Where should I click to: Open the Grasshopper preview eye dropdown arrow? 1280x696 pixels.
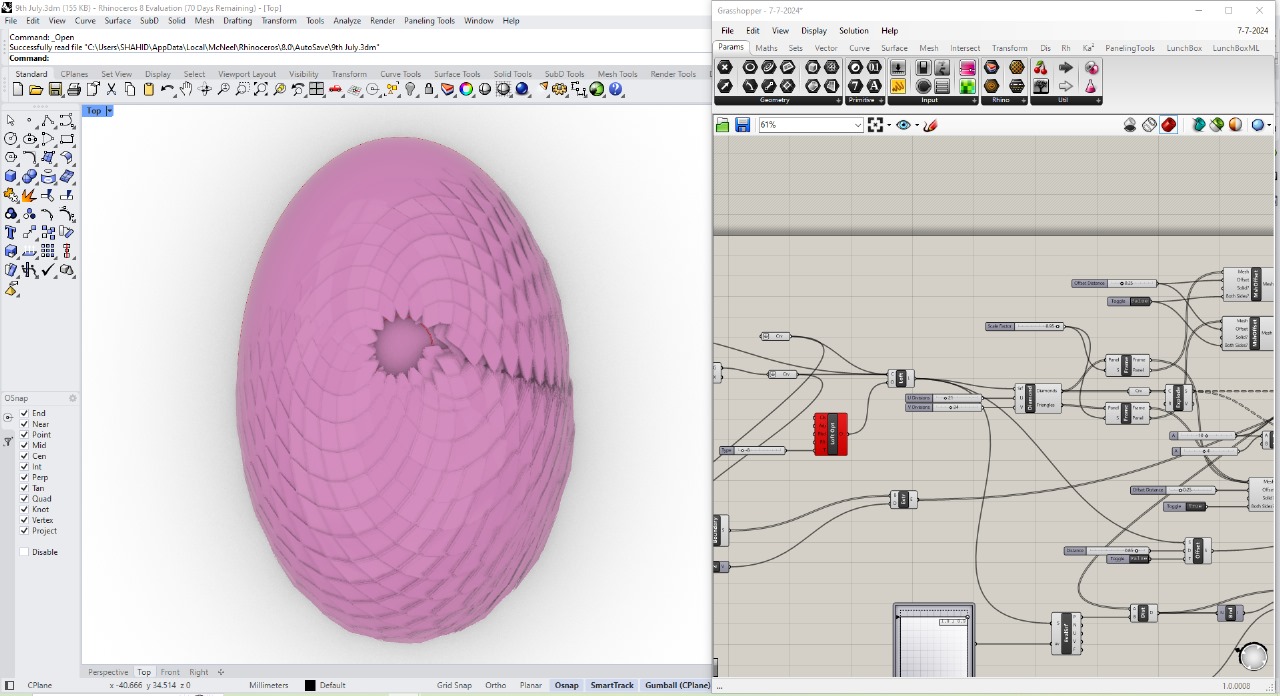917,125
